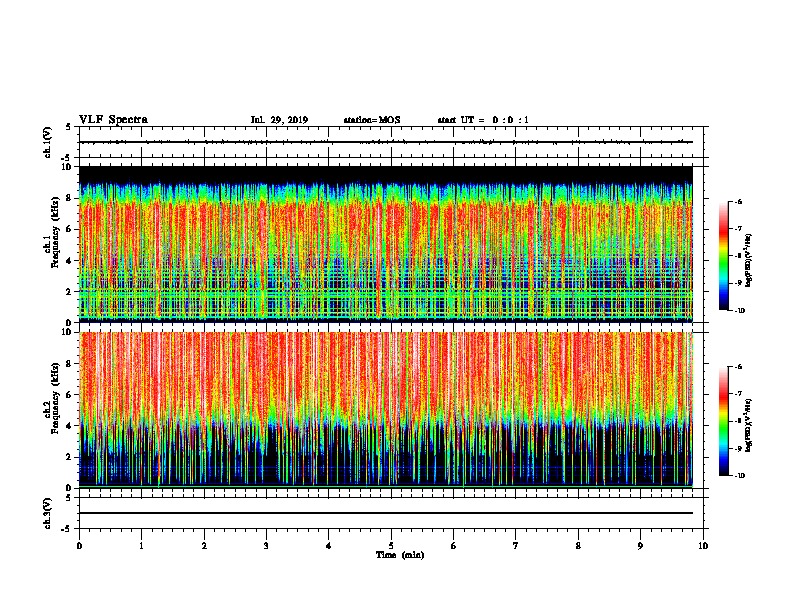Click the "-10" tick on ch.2 color bar
Viewport: 792px width, 612px height.
tap(739, 476)
